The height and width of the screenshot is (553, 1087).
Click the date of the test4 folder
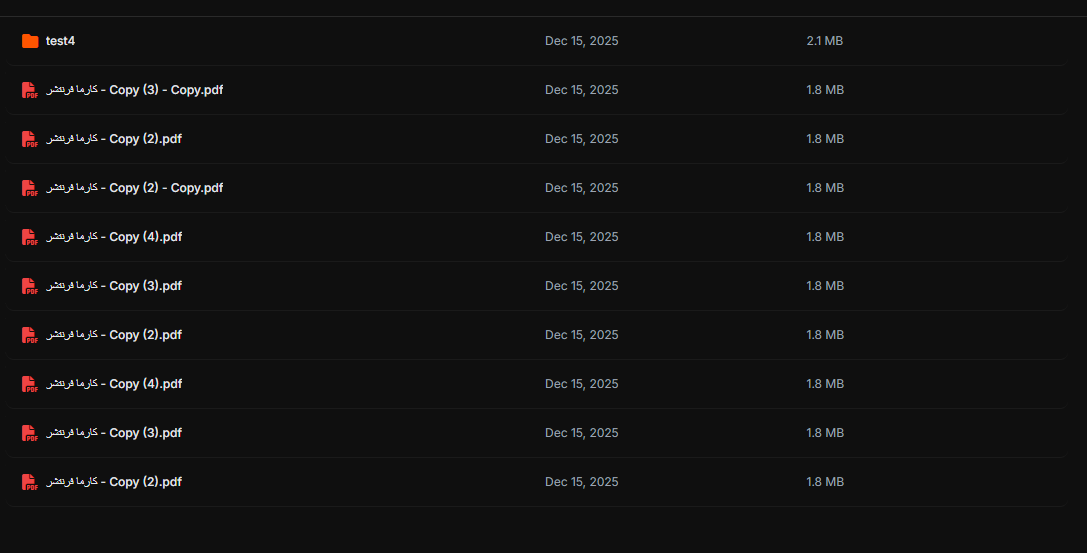point(582,41)
